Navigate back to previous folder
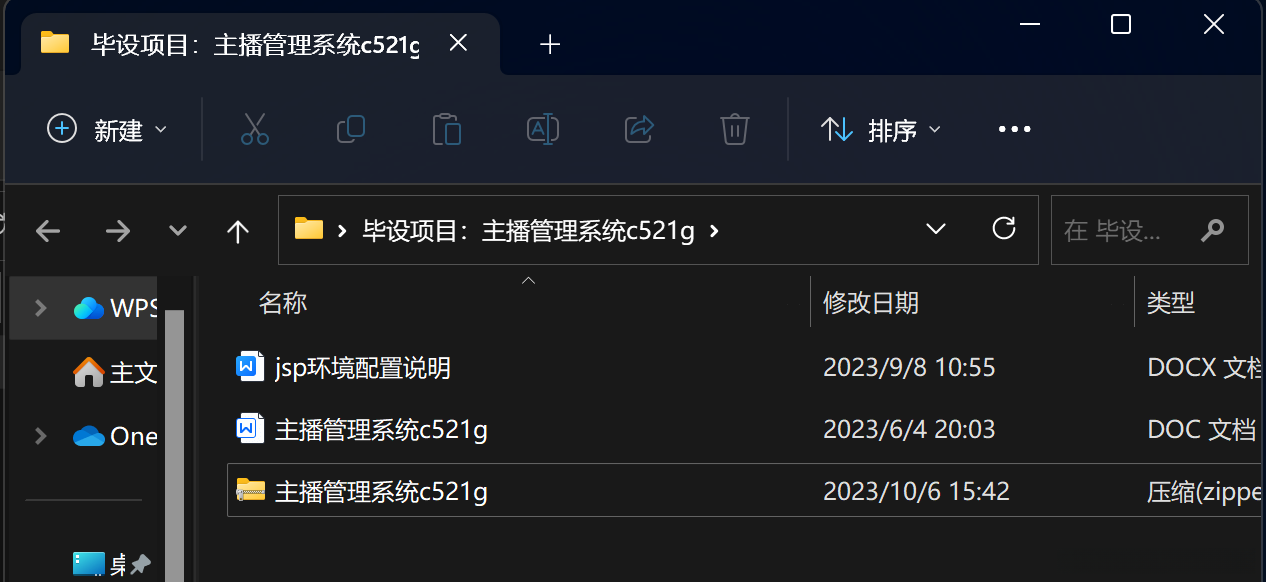The height and width of the screenshot is (582, 1266). pyautogui.click(x=48, y=232)
